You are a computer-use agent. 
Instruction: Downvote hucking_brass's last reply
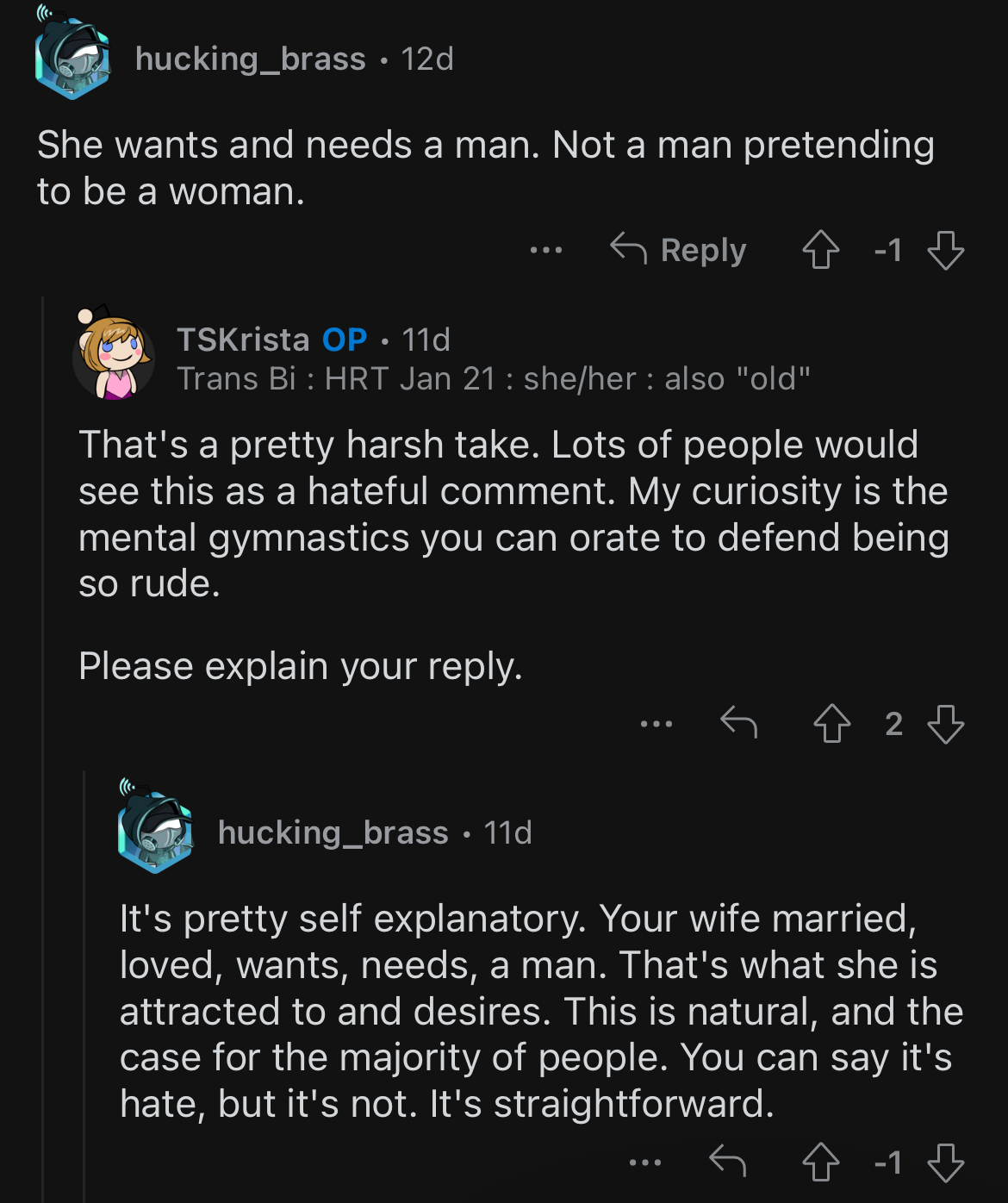pos(945,1162)
